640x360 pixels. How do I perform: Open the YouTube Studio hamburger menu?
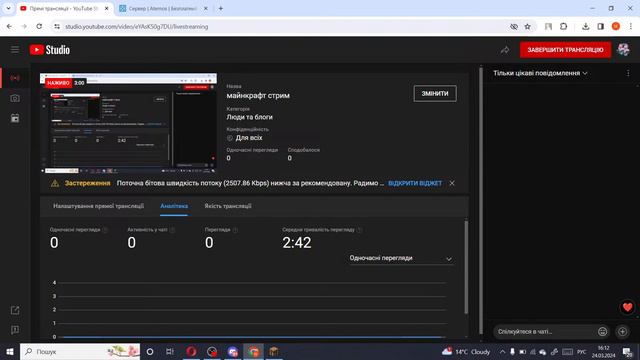[x=15, y=50]
